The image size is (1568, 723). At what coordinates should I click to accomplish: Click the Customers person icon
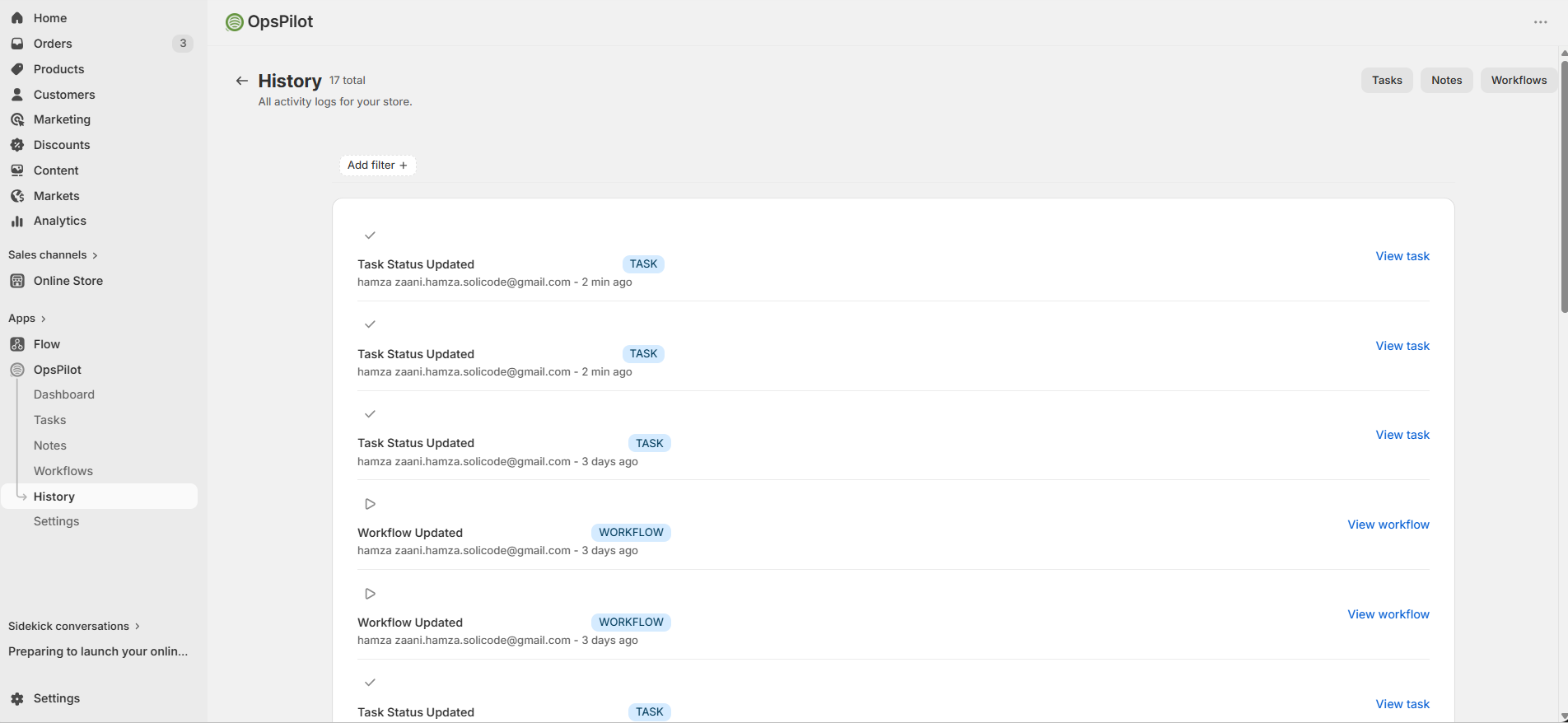17,95
